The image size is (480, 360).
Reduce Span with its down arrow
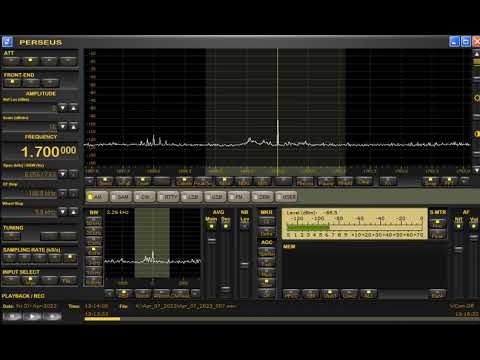click(x=62, y=174)
